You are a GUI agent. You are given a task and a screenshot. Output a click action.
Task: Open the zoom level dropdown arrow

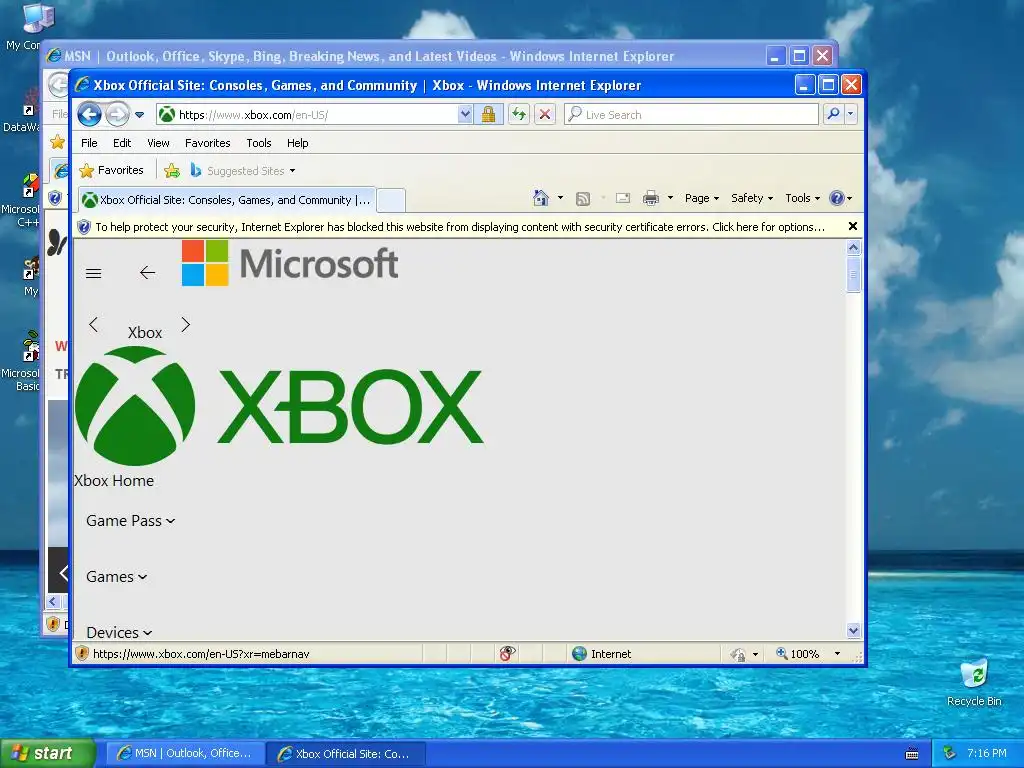pyautogui.click(x=837, y=654)
